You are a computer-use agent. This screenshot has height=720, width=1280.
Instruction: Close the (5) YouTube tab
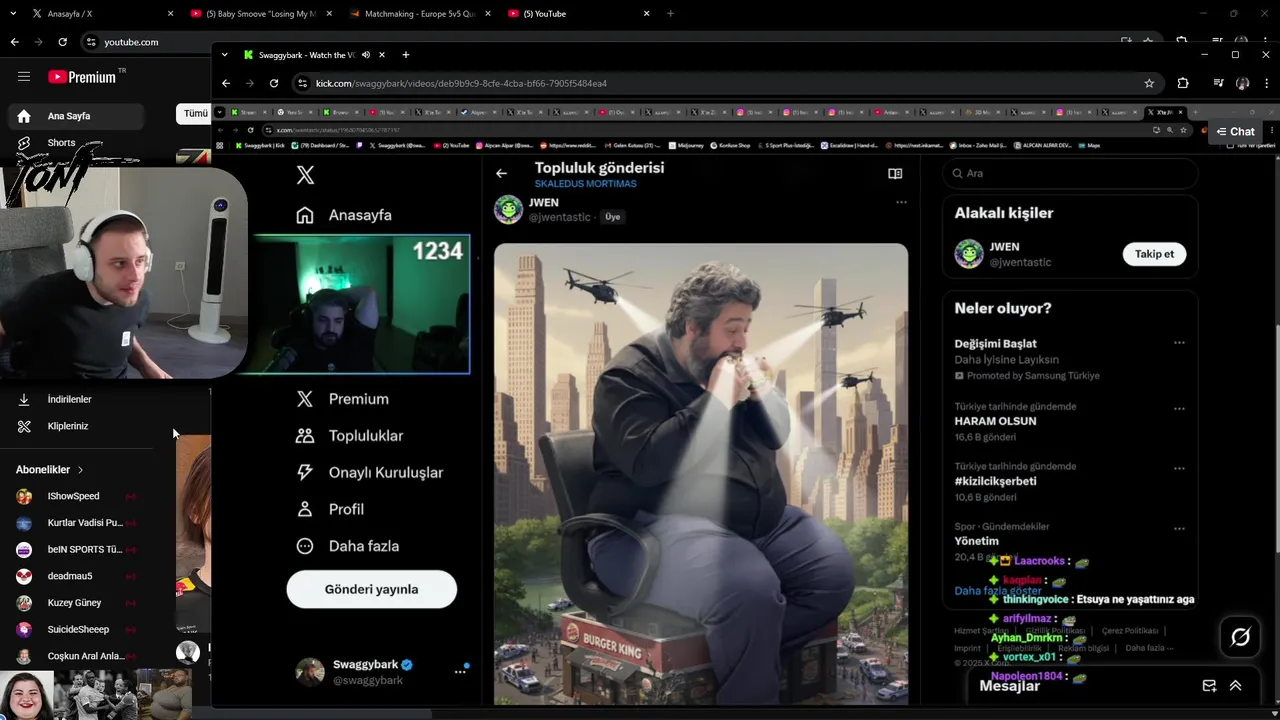(646, 14)
